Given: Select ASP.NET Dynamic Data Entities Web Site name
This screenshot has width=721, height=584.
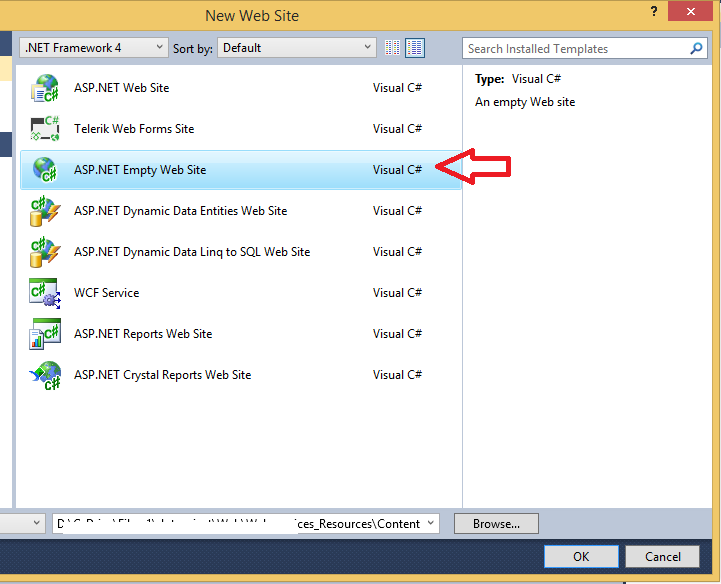Looking at the screenshot, I should point(181,211).
